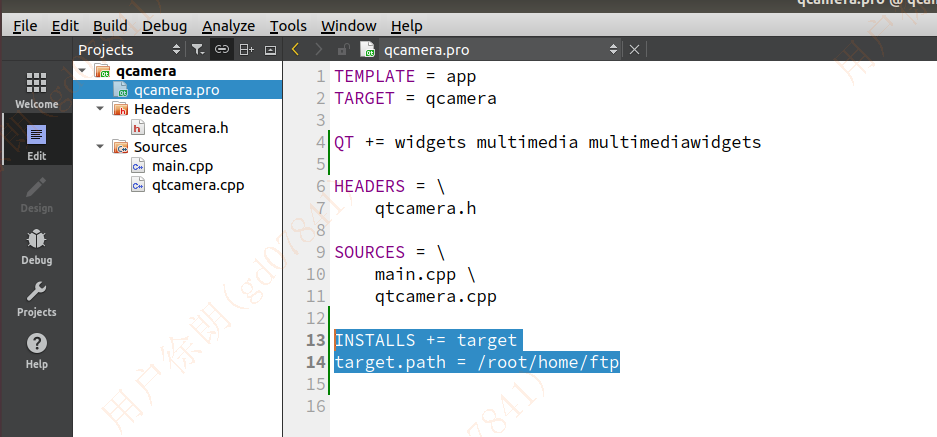
Task: Click INSTALLS on line 13
Action: [375, 340]
